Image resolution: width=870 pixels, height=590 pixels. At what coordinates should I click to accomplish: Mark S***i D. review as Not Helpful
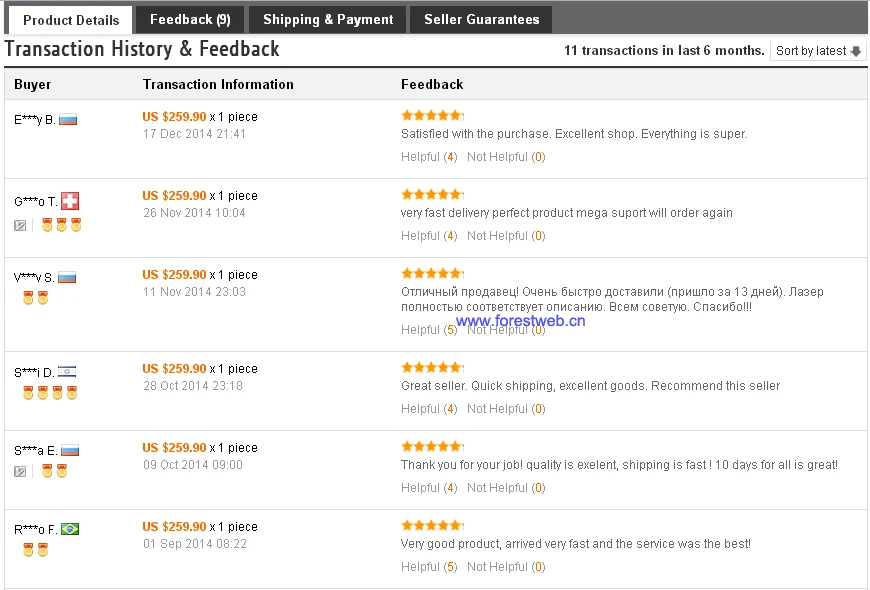click(506, 409)
